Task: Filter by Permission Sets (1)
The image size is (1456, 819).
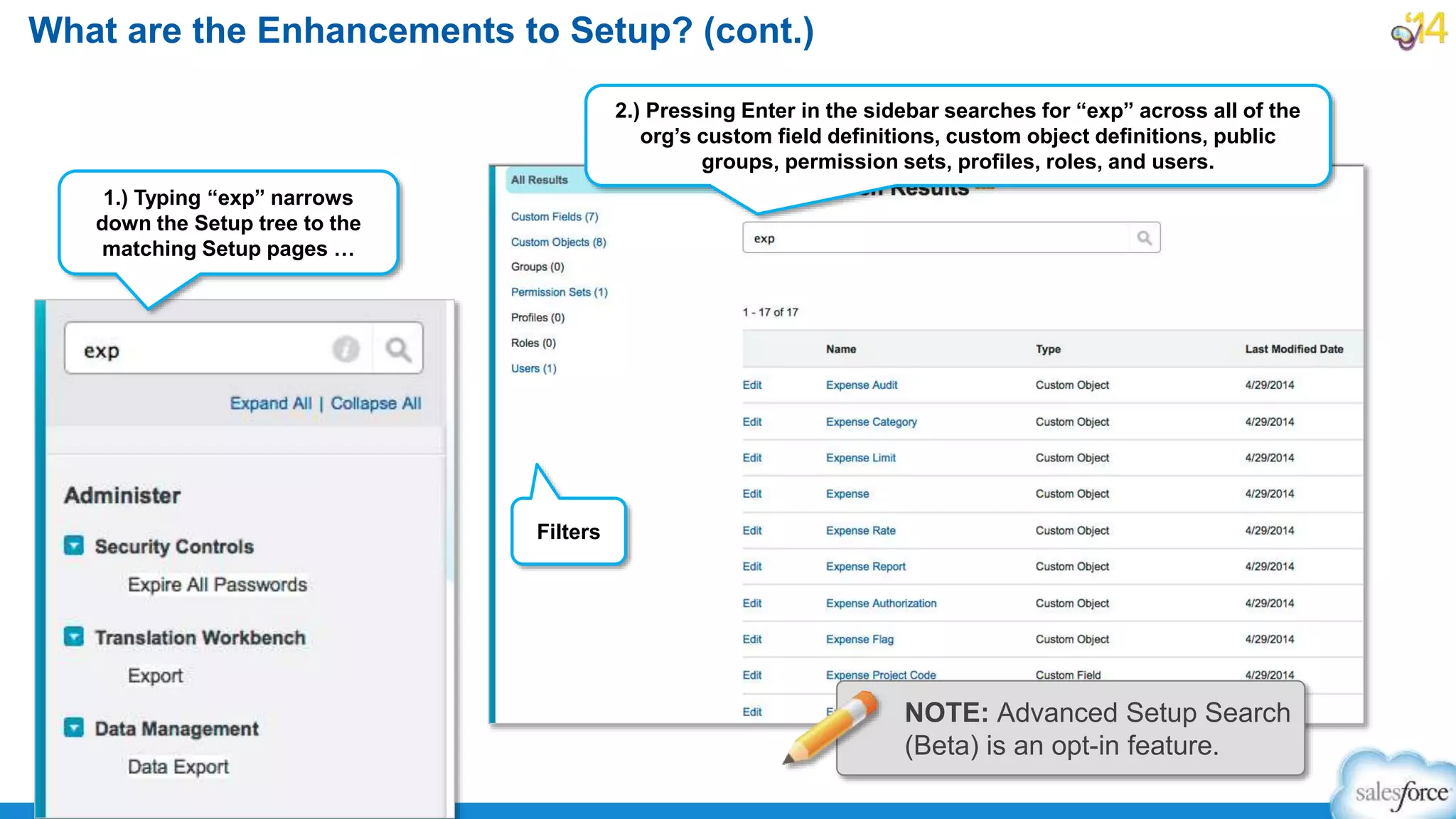Action: coord(560,292)
